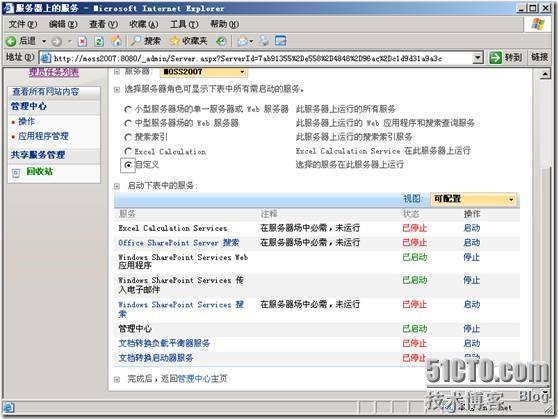Click the History icon in toolbar
Image resolution: width=558 pixels, height=419 pixels.
coord(221,41)
